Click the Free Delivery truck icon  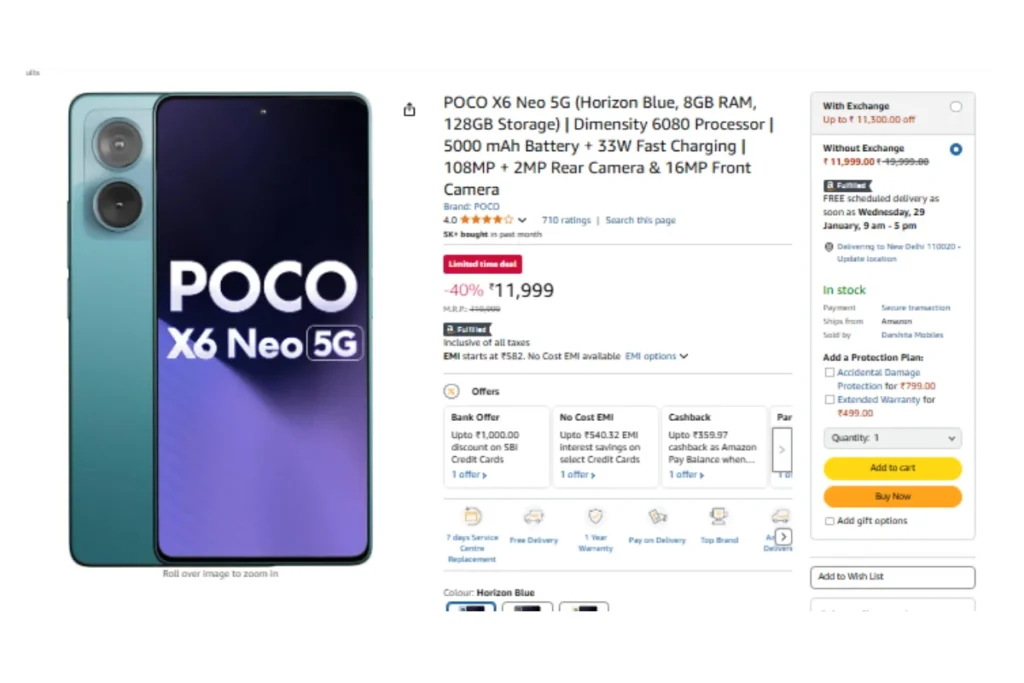[534, 517]
